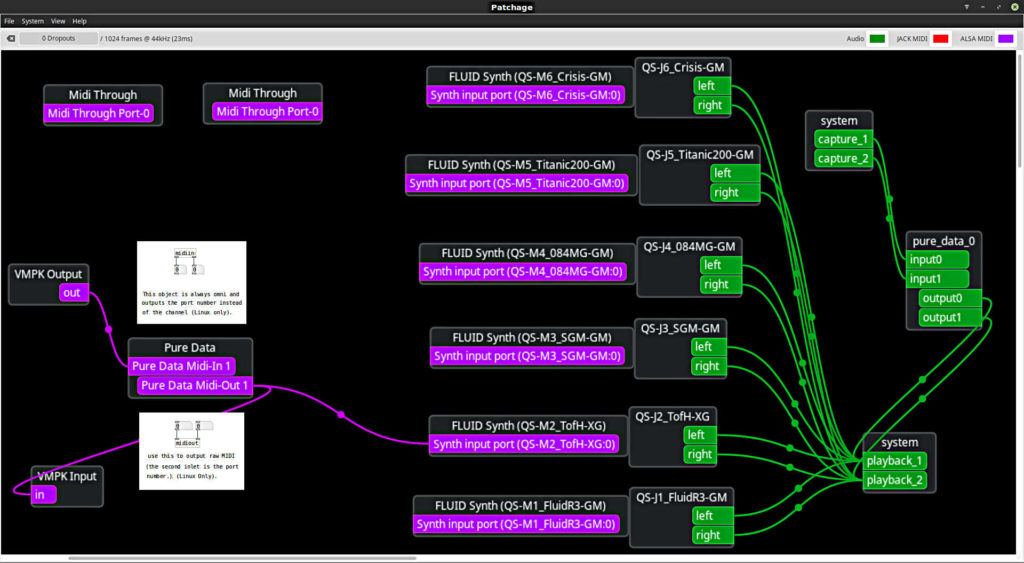The image size is (1024, 563).
Task: Click the 0 Dropouts indicator
Action: [x=58, y=39]
